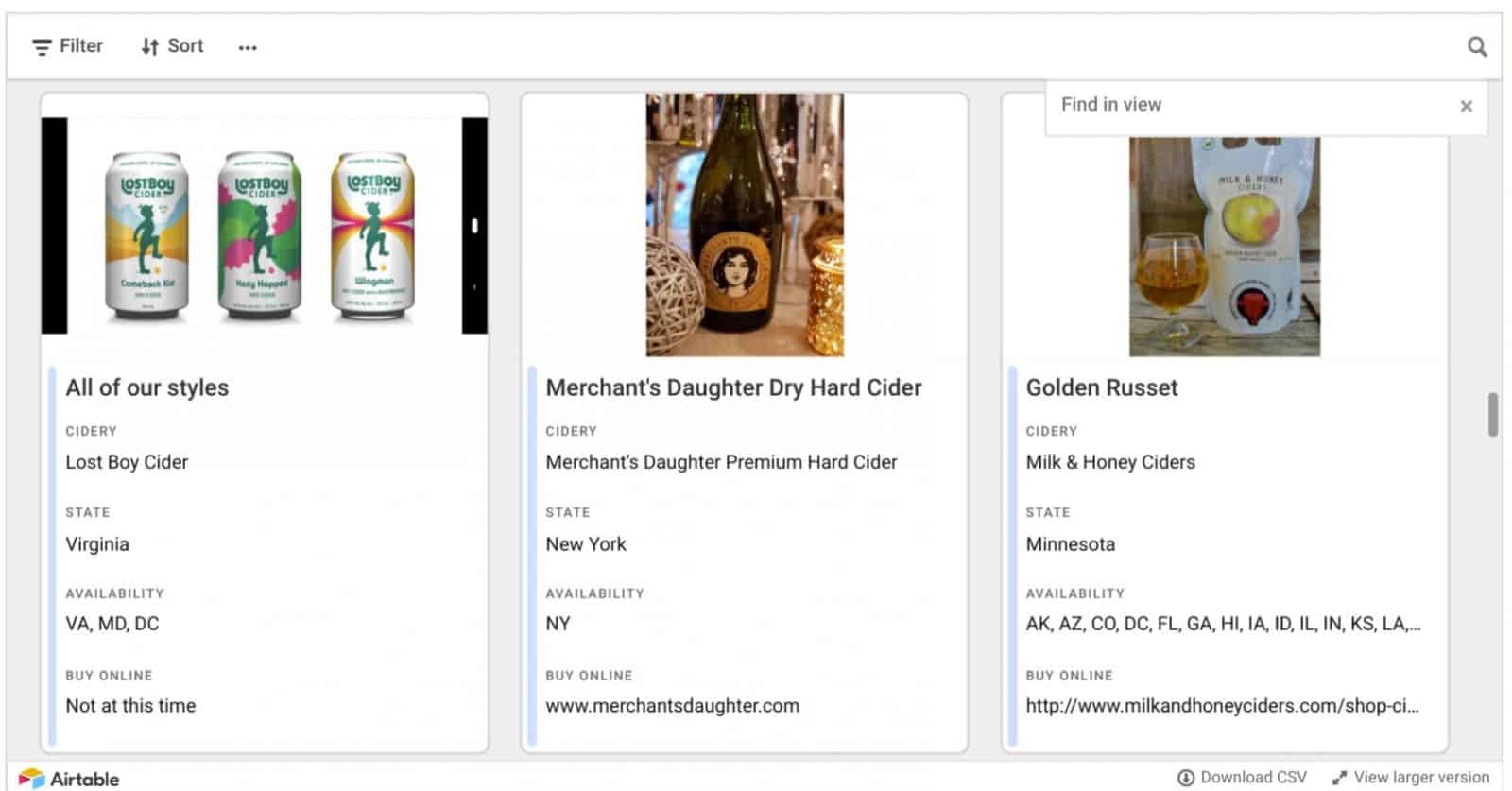The image size is (1512, 791).
Task: Select the AK, AZ, CO availability list
Action: (x=1223, y=624)
